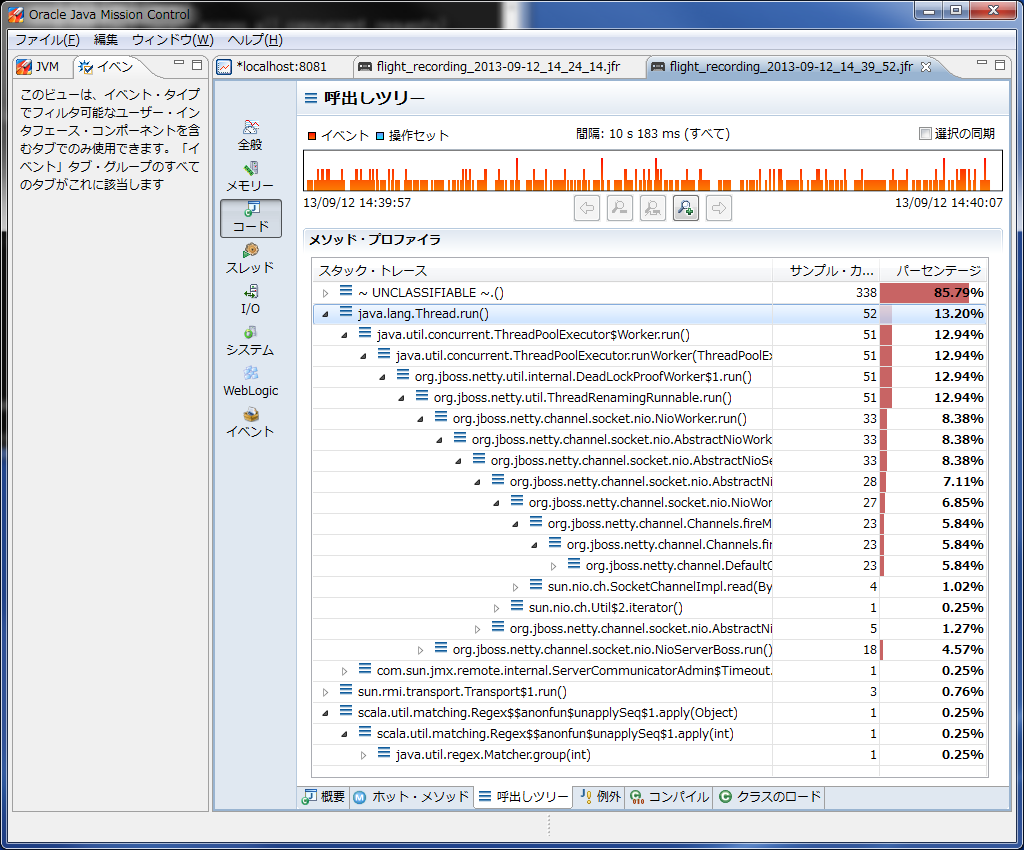Open the I/O sidebar group

pos(250,300)
